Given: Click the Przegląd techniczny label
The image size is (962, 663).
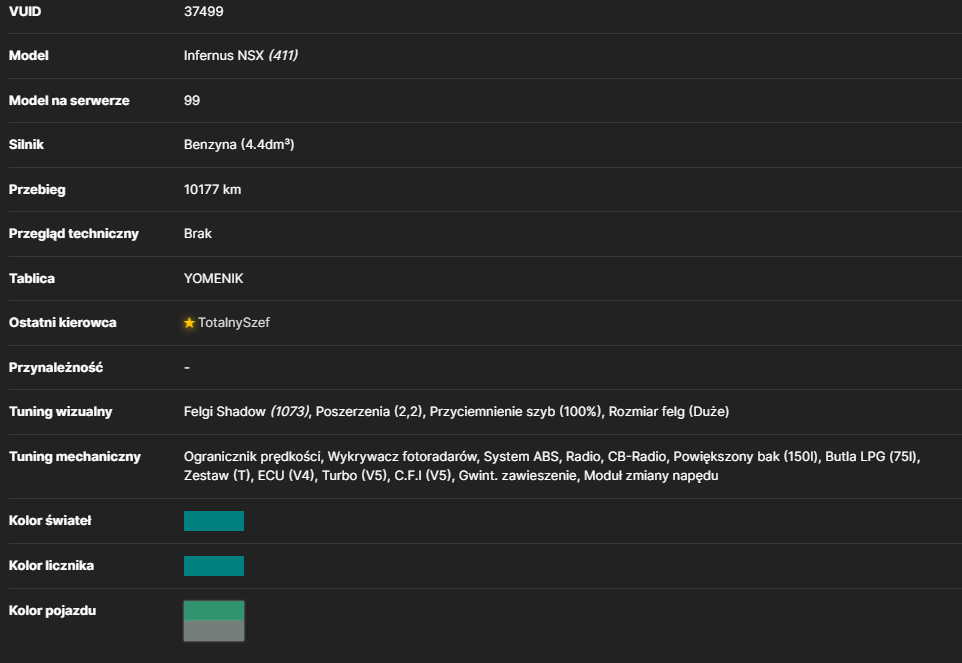Looking at the screenshot, I should click(74, 234).
